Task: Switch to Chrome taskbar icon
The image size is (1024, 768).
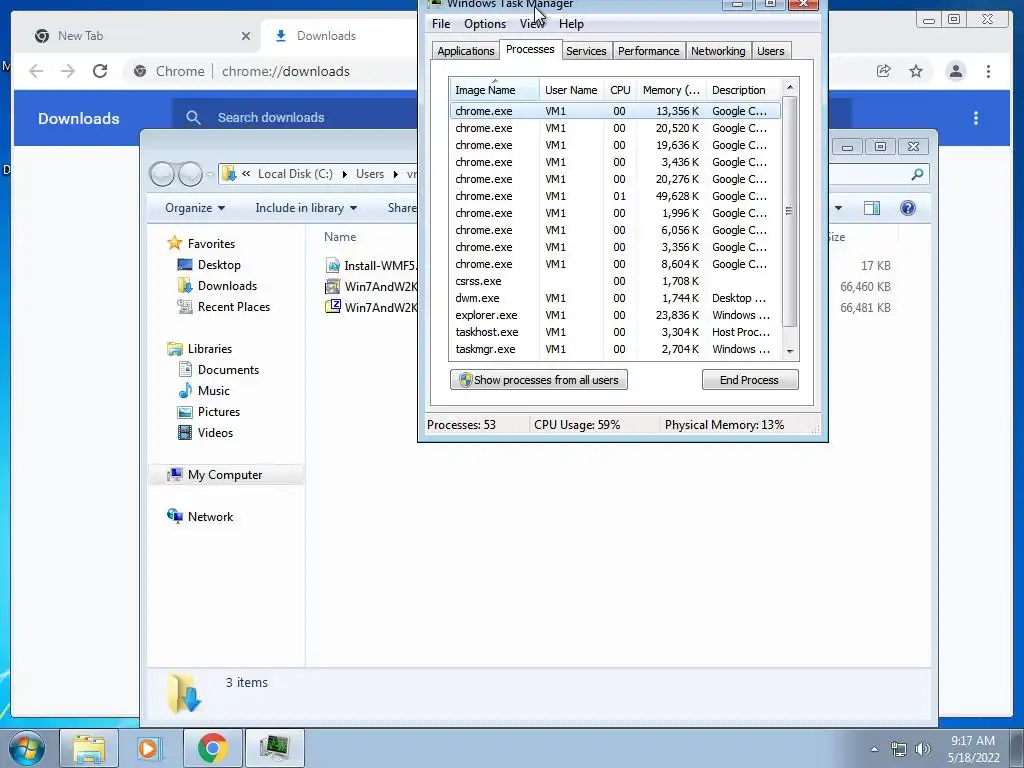Action: 212,748
